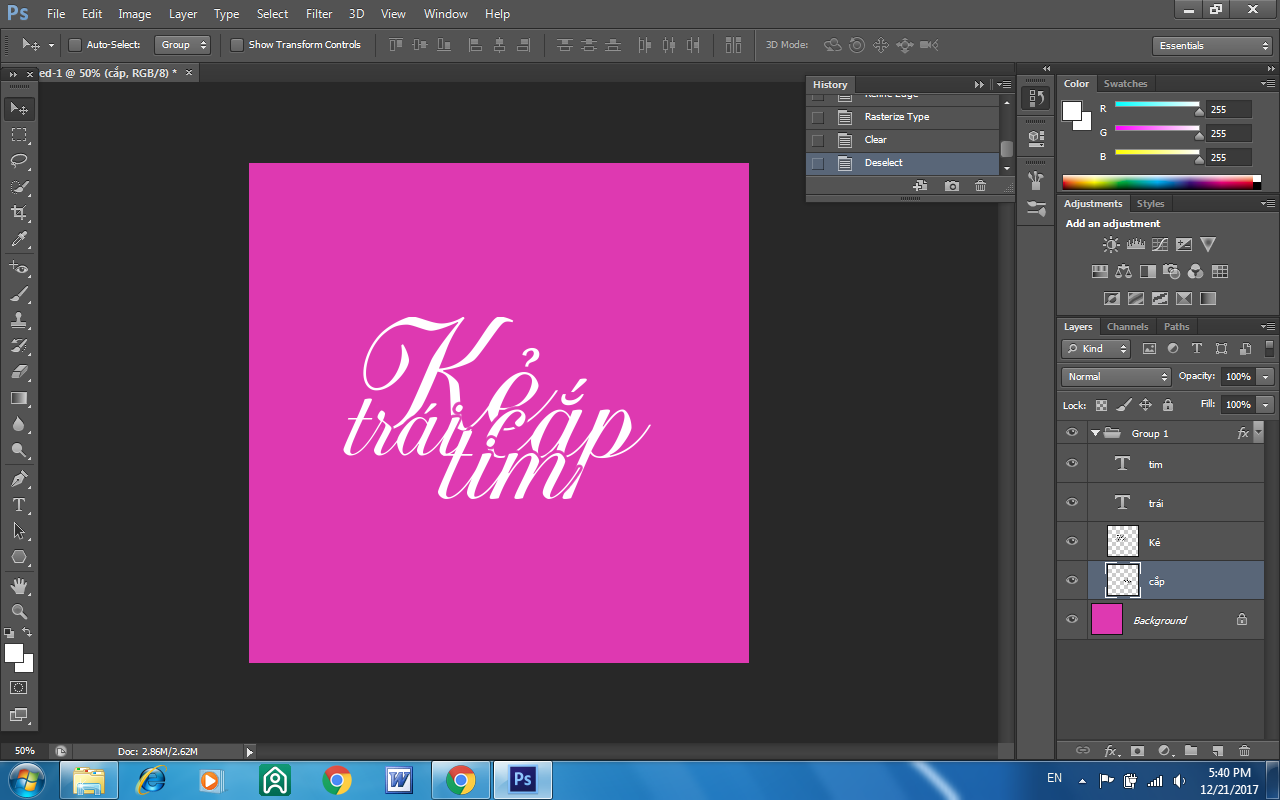Viewport: 1280px width, 800px height.
Task: Create new snapshot in History panel
Action: (951, 186)
